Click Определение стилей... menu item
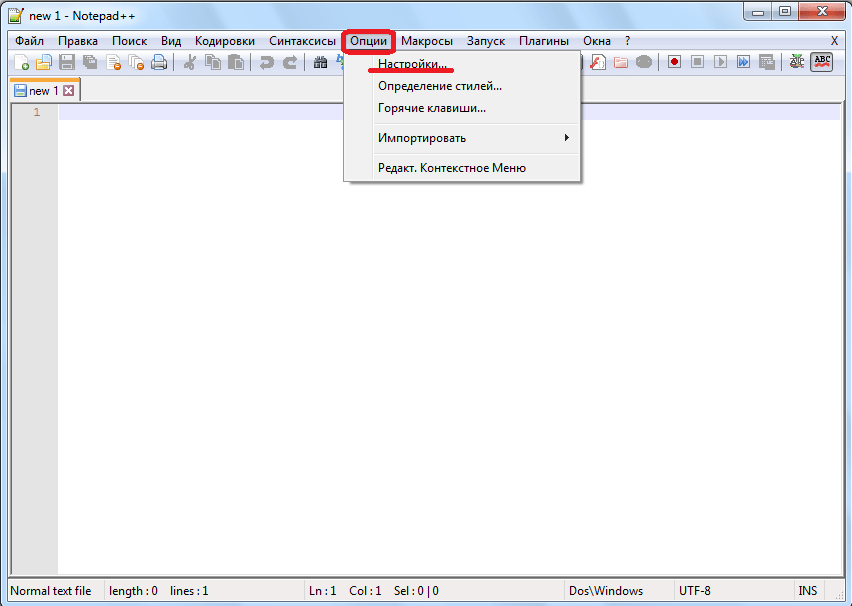This screenshot has height=606, width=852. click(440, 86)
